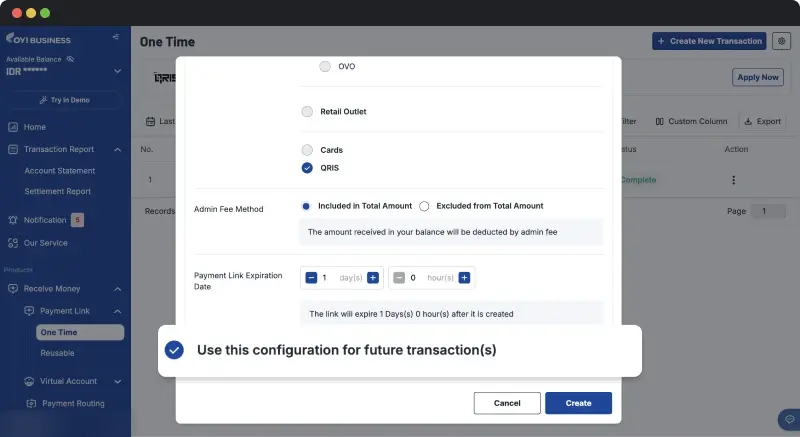The image size is (800, 437).
Task: Select the OVO radio option
Action: point(324,66)
